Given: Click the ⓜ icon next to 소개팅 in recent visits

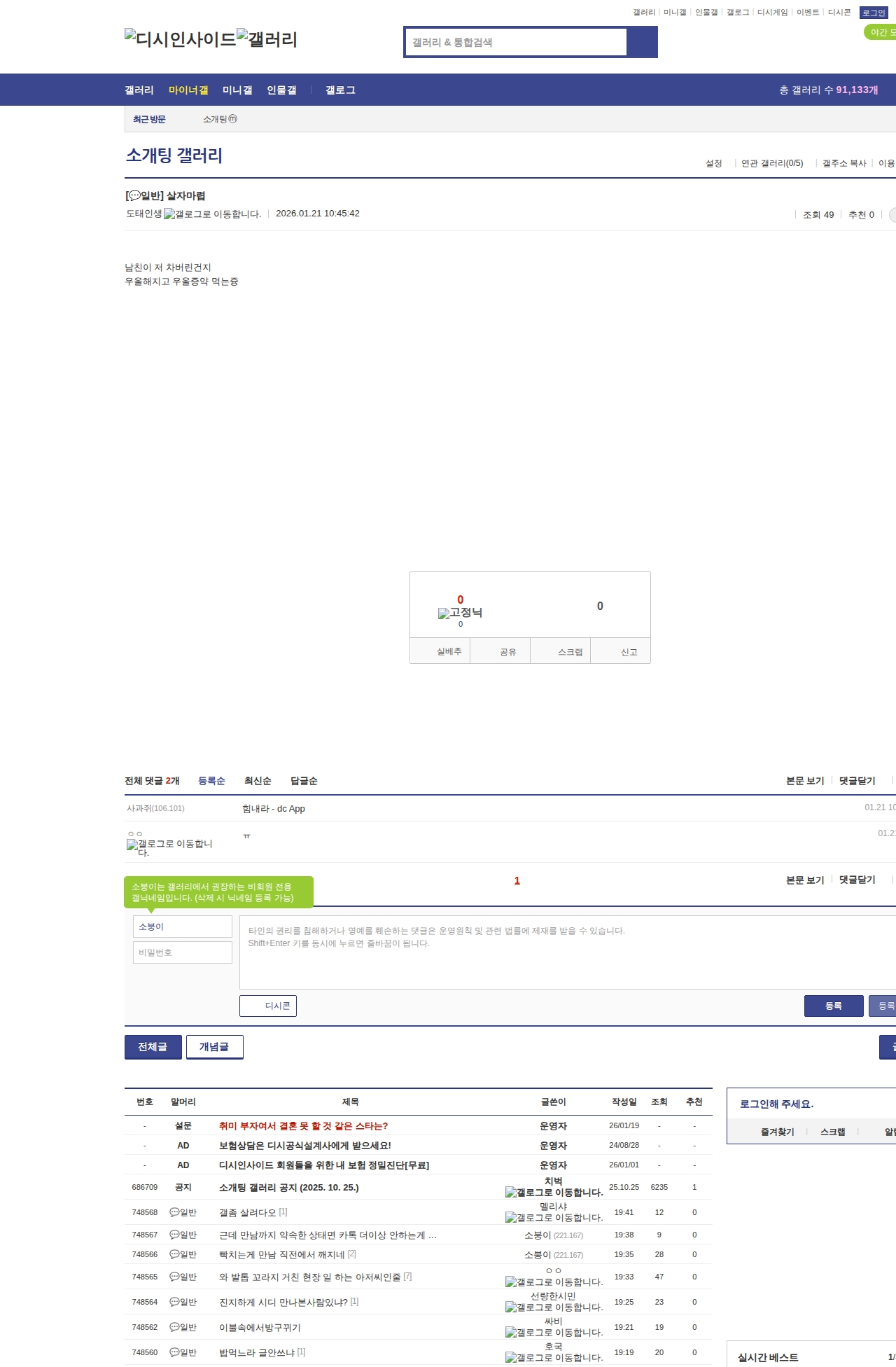Looking at the screenshot, I should coord(233,119).
